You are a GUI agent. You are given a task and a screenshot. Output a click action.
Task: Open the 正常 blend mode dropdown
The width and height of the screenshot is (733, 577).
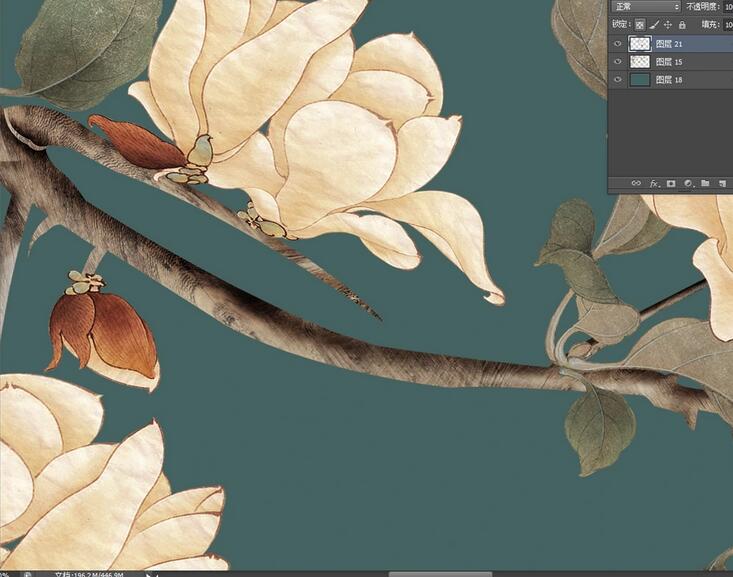644,7
